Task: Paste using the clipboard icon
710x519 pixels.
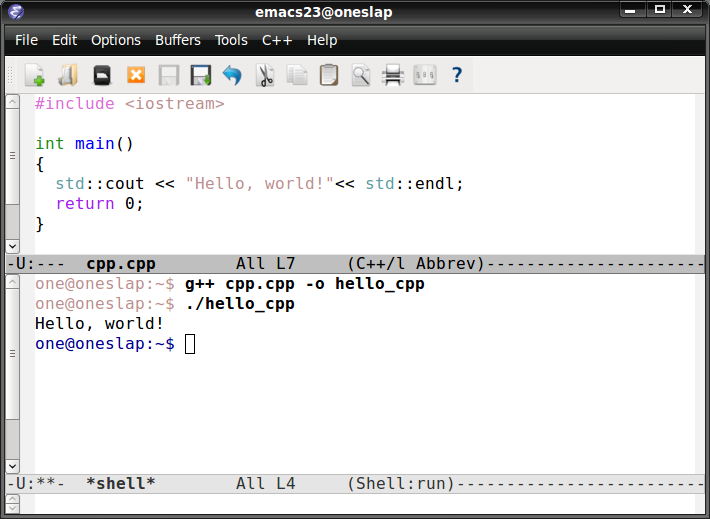Action: pyautogui.click(x=329, y=75)
